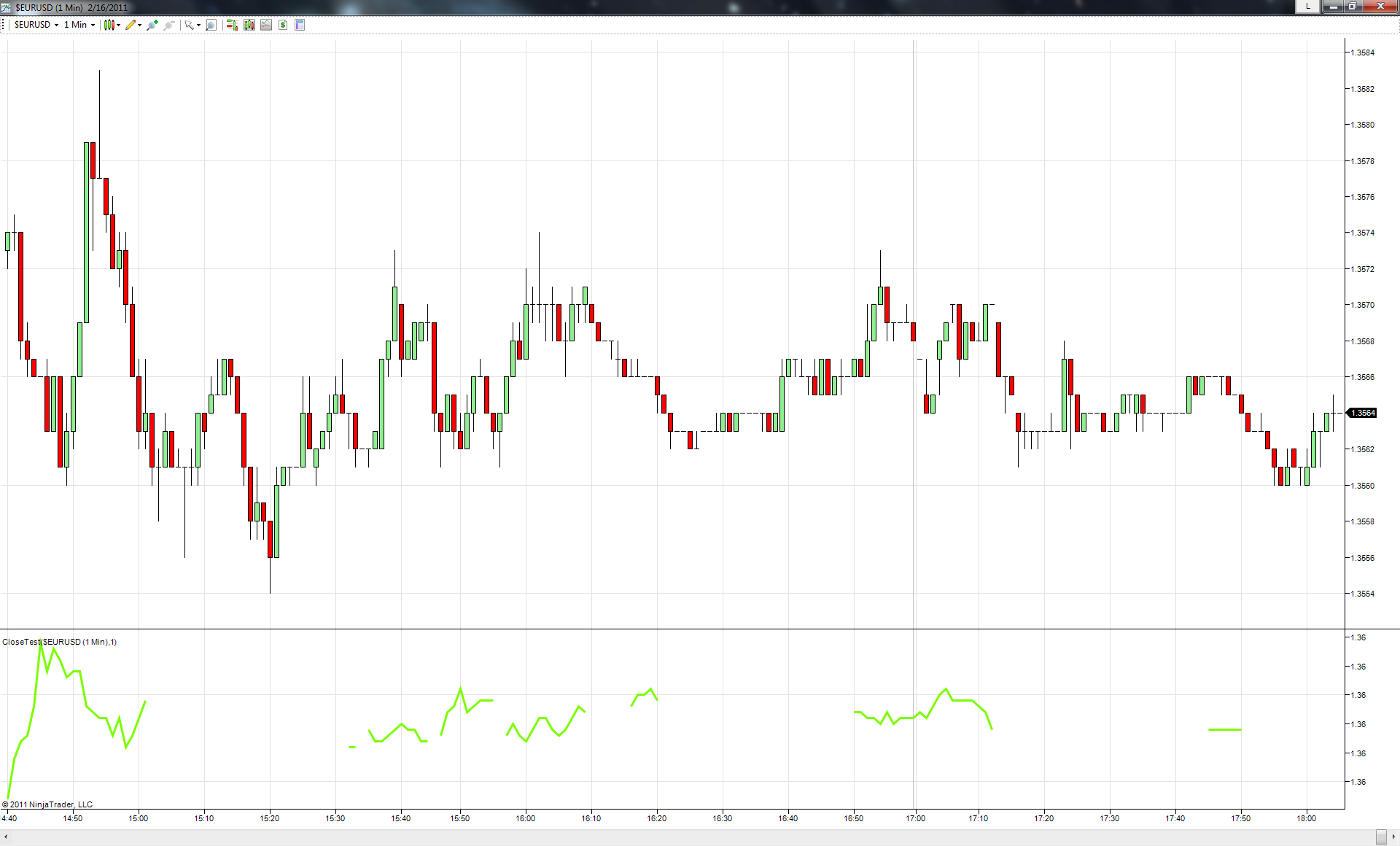
Task: Click CloseTest indicator panel label
Action: pyautogui.click(x=59, y=642)
